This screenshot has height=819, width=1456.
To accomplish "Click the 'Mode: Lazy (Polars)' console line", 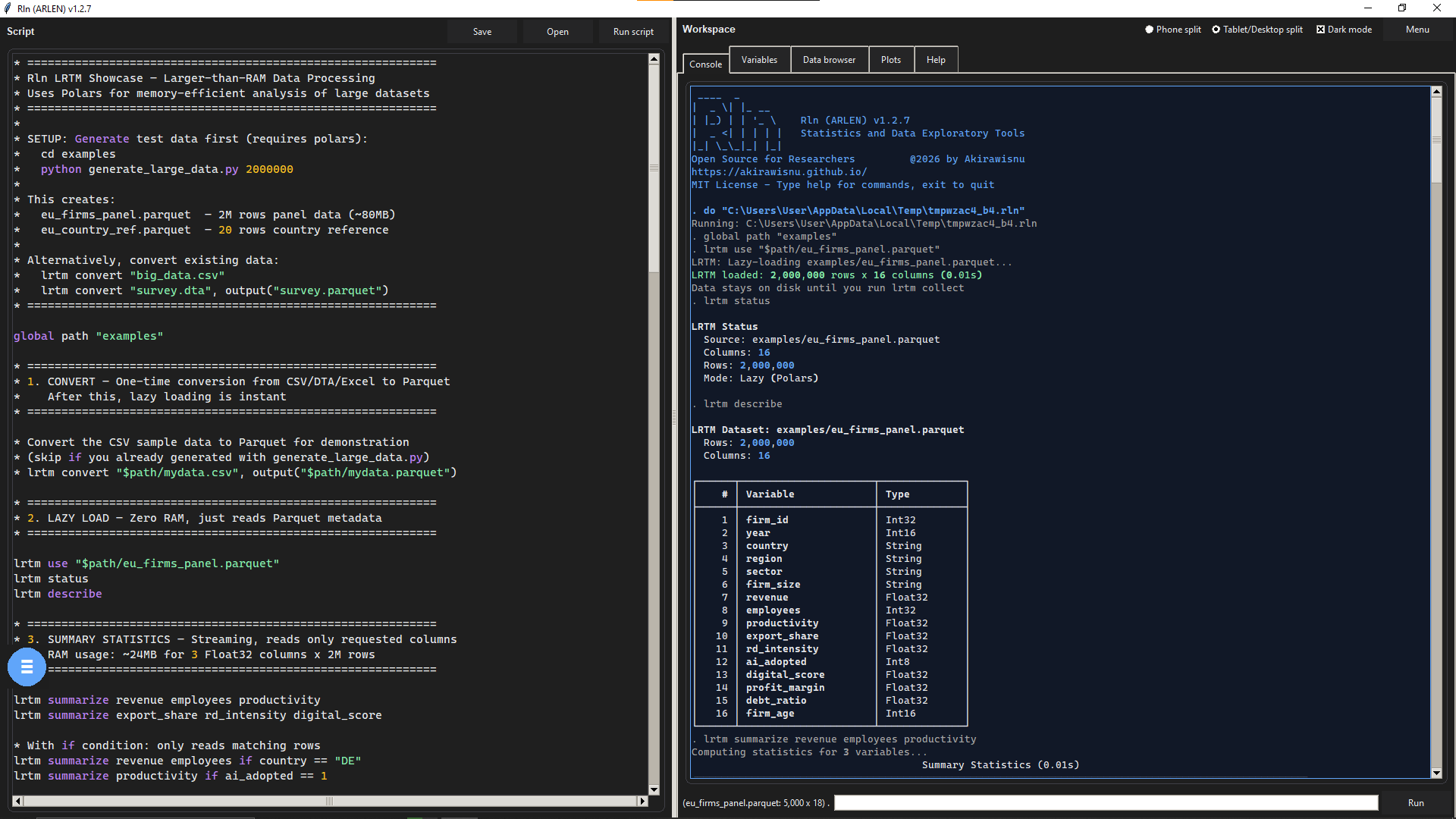I will click(761, 378).
